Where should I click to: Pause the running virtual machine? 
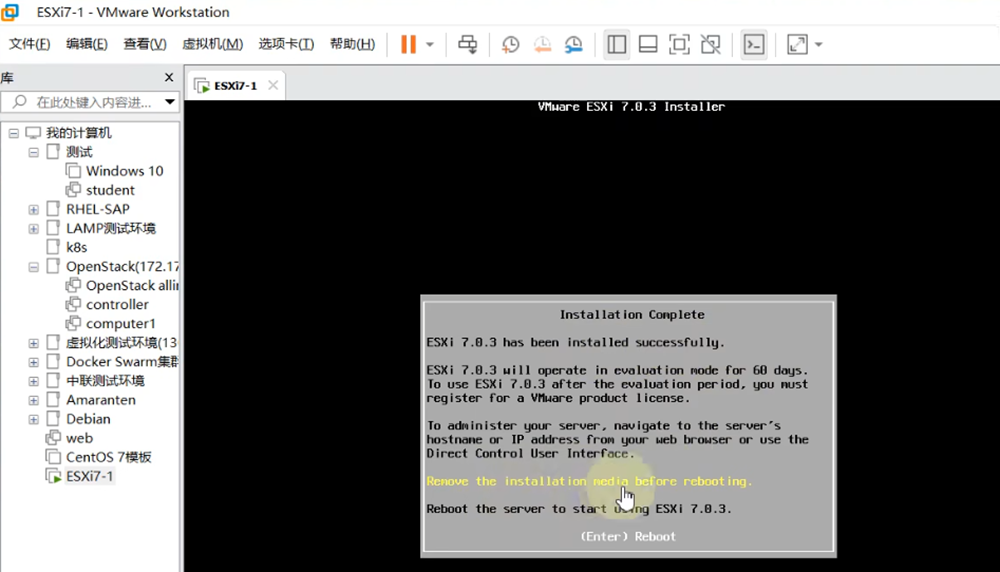(x=408, y=44)
